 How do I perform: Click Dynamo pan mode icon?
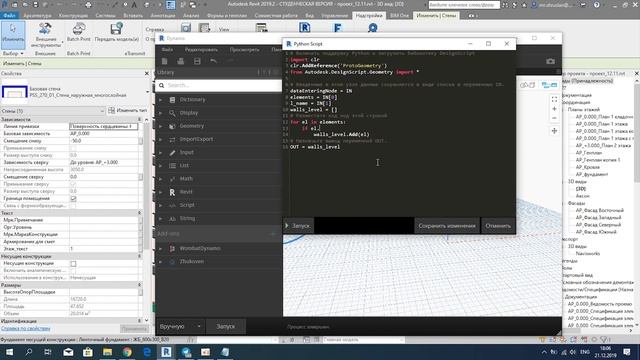[554, 131]
